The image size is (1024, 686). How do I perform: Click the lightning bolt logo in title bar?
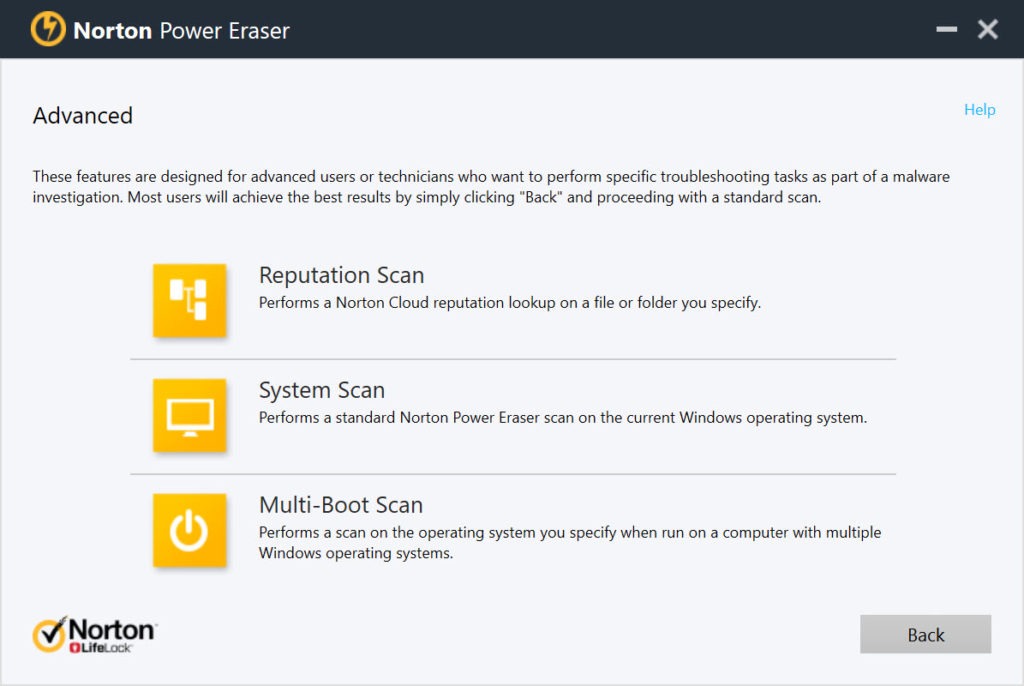pyautogui.click(x=48, y=30)
